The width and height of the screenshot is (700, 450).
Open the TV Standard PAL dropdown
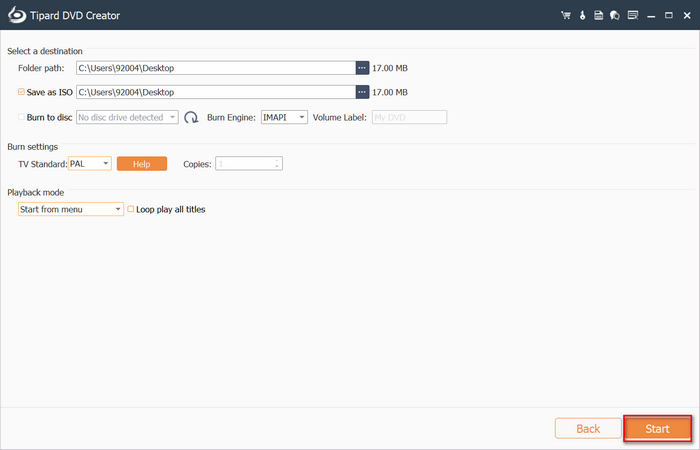[90, 164]
